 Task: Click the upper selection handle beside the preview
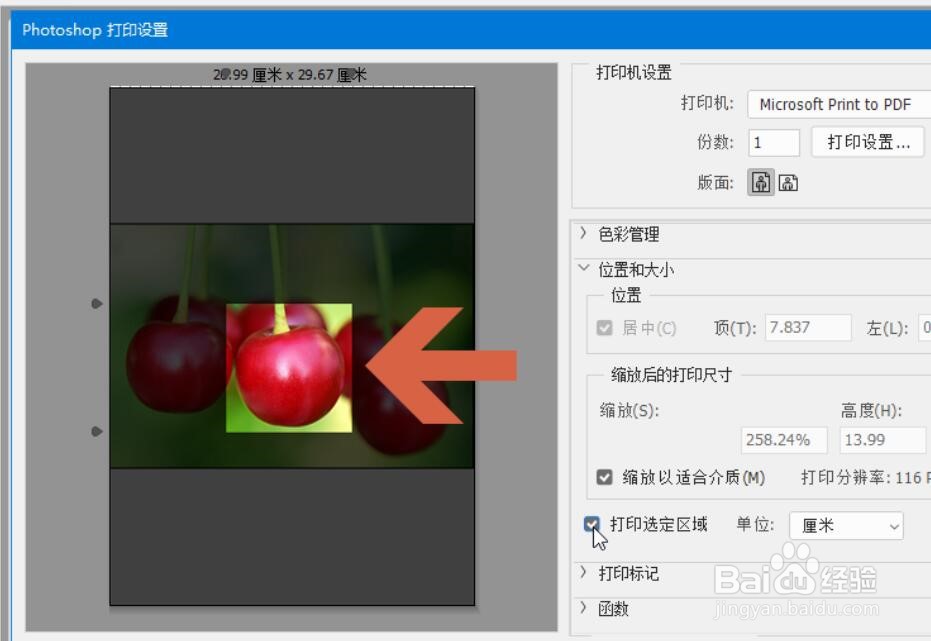coord(97,304)
